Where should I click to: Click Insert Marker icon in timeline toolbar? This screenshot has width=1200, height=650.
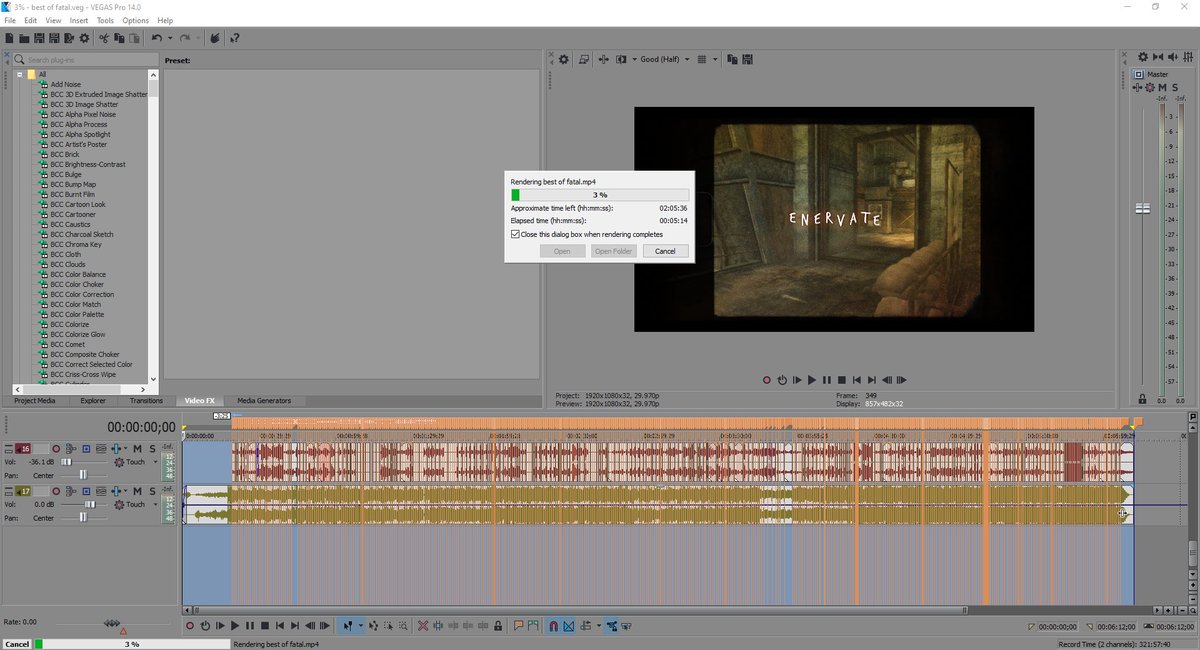(x=518, y=626)
